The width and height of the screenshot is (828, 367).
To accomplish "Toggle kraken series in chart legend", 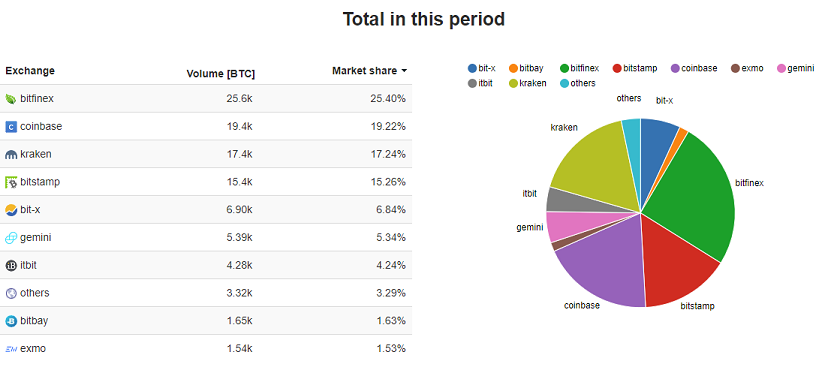I will click(x=529, y=83).
